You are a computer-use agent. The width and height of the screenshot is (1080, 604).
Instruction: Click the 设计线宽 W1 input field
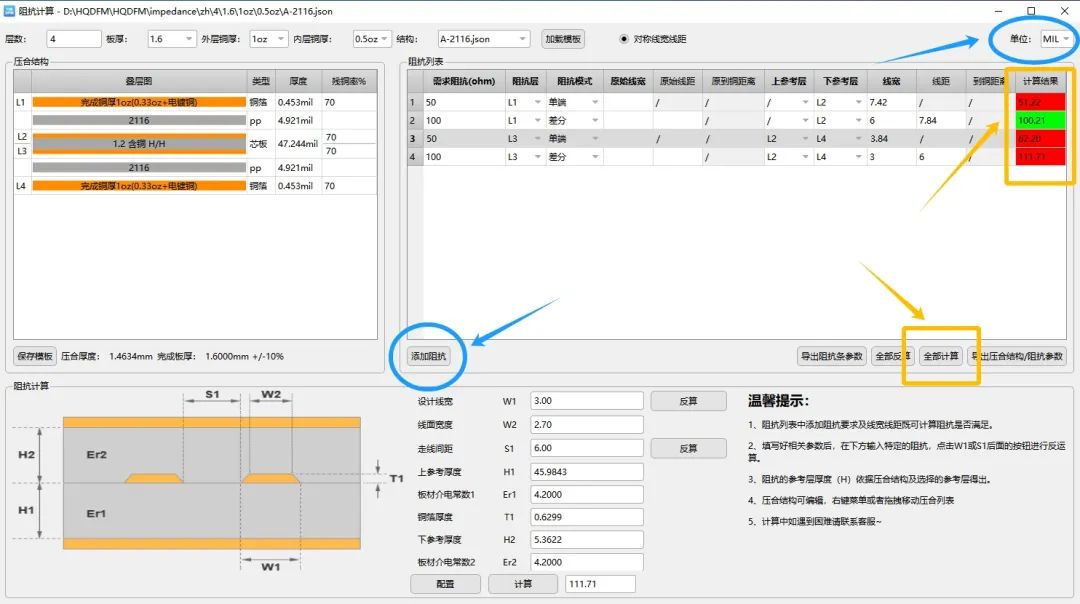[586, 401]
